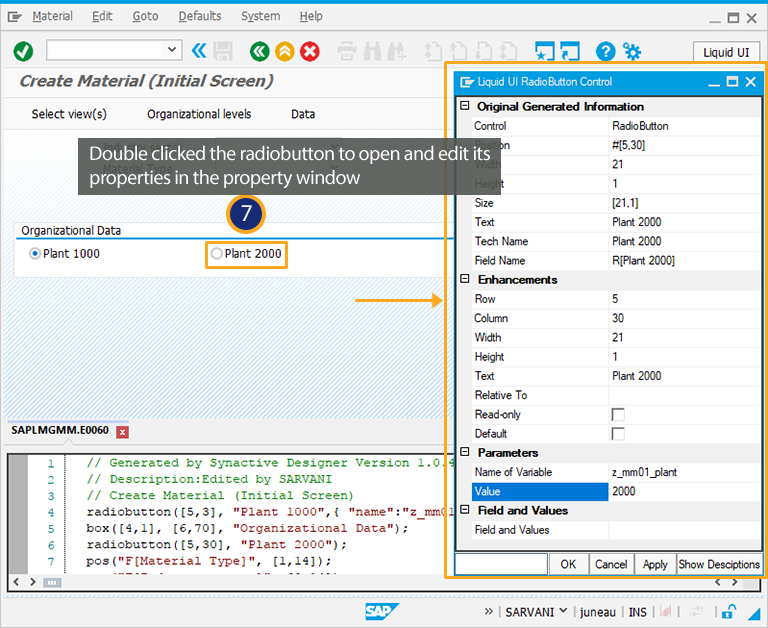Select the Plant 2000 radio button
This screenshot has width=768, height=628.
[x=216, y=254]
